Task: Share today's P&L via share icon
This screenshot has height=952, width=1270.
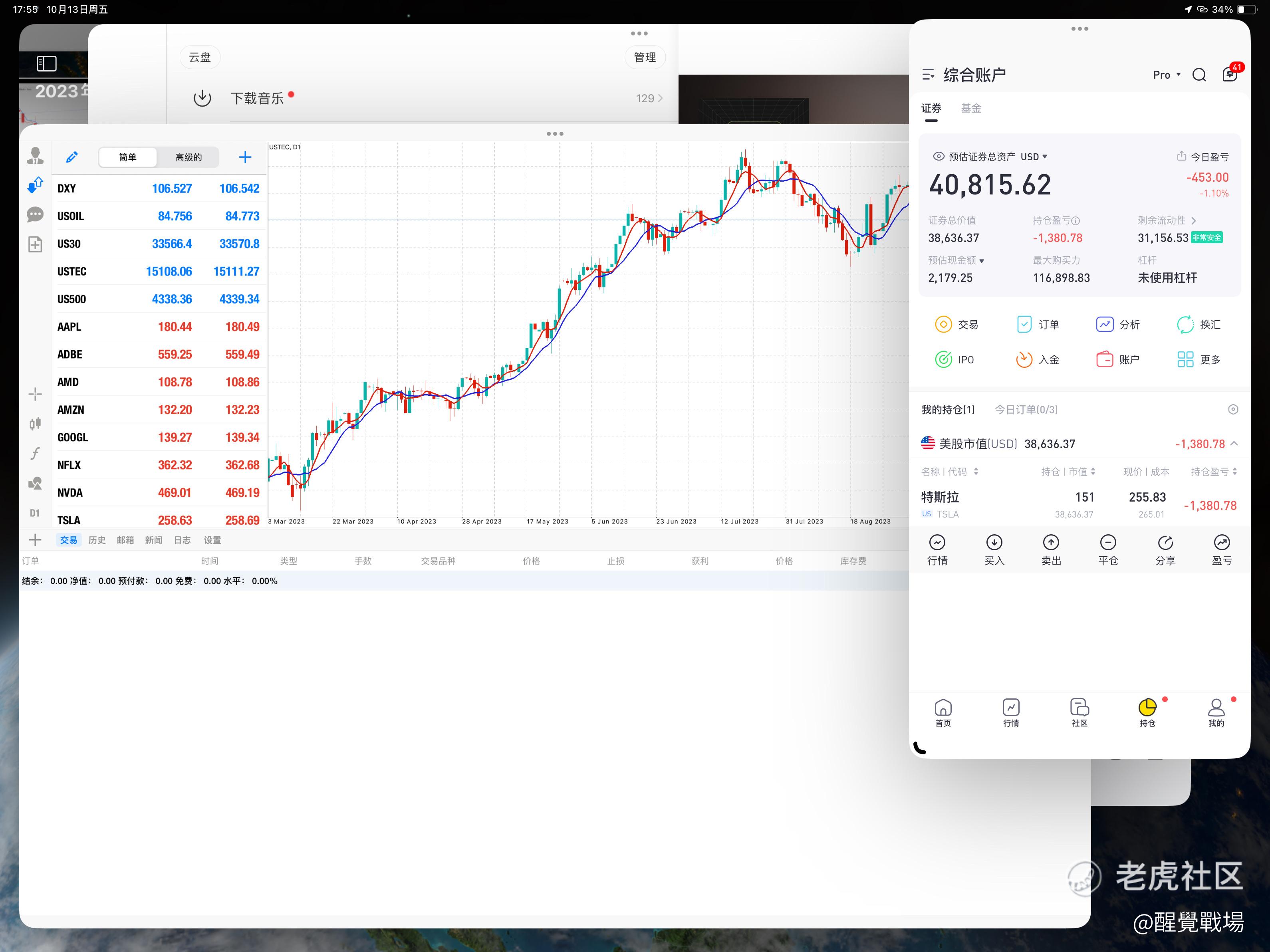Action: tap(1182, 156)
